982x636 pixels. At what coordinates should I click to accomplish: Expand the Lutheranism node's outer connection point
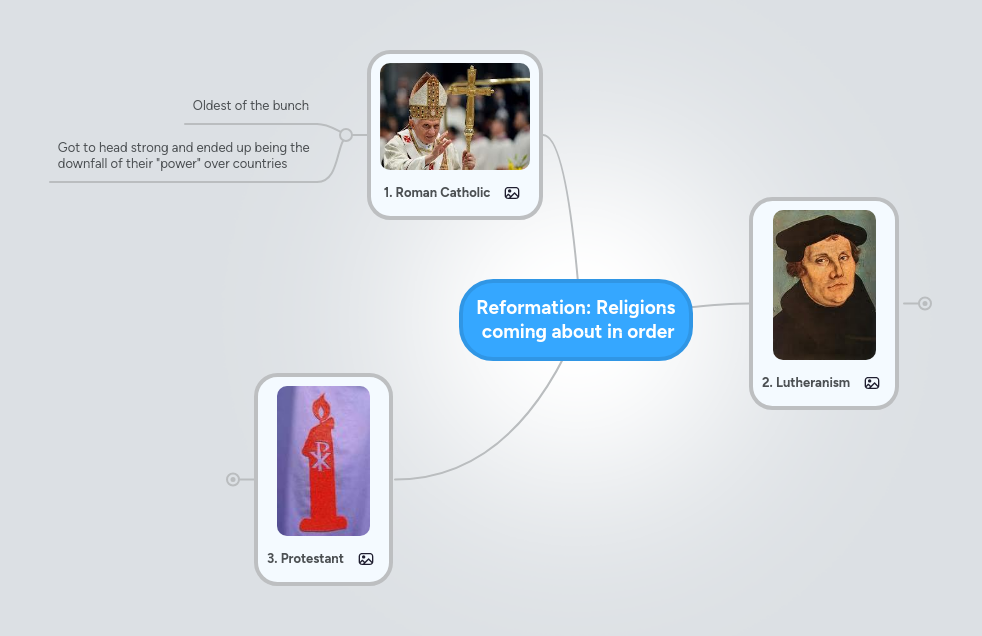[x=923, y=302]
